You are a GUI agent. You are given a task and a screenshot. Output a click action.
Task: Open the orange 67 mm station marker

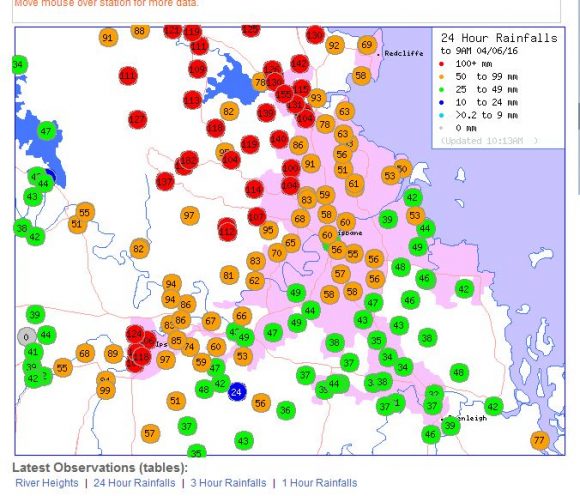click(211, 321)
